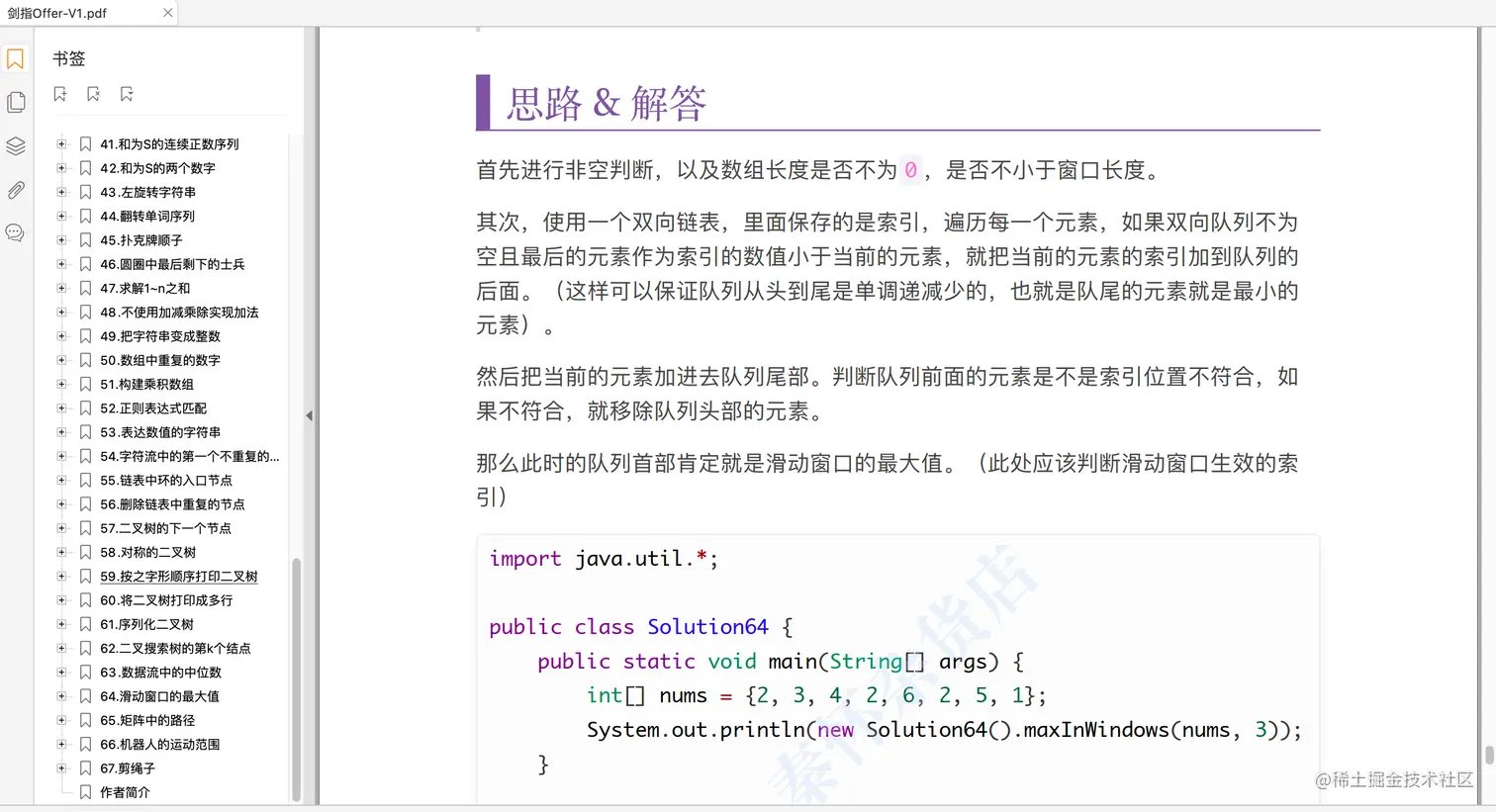1496x812 pixels.
Task: Open bookmark 63.数据流中的中位数
Action: [160, 673]
